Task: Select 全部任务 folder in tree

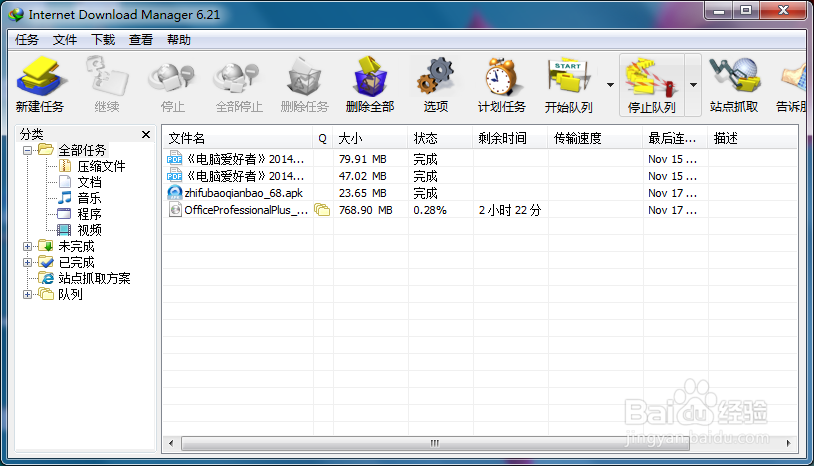Action: tap(82, 150)
